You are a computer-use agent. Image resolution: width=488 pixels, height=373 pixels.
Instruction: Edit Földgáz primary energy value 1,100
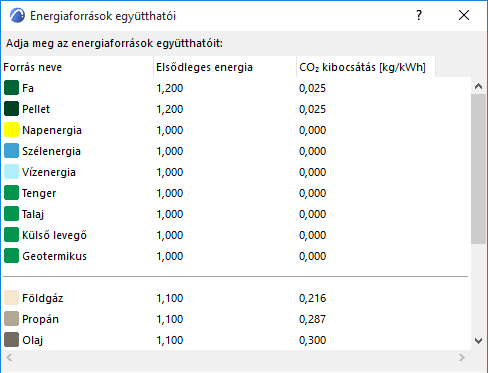(x=170, y=298)
